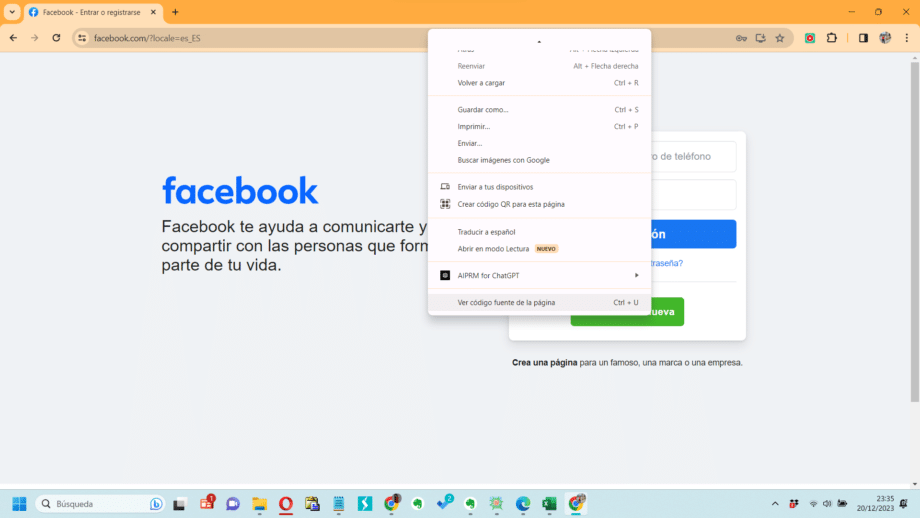The width and height of the screenshot is (920, 518).
Task: Click the install app icon in address bar
Action: click(x=760, y=38)
